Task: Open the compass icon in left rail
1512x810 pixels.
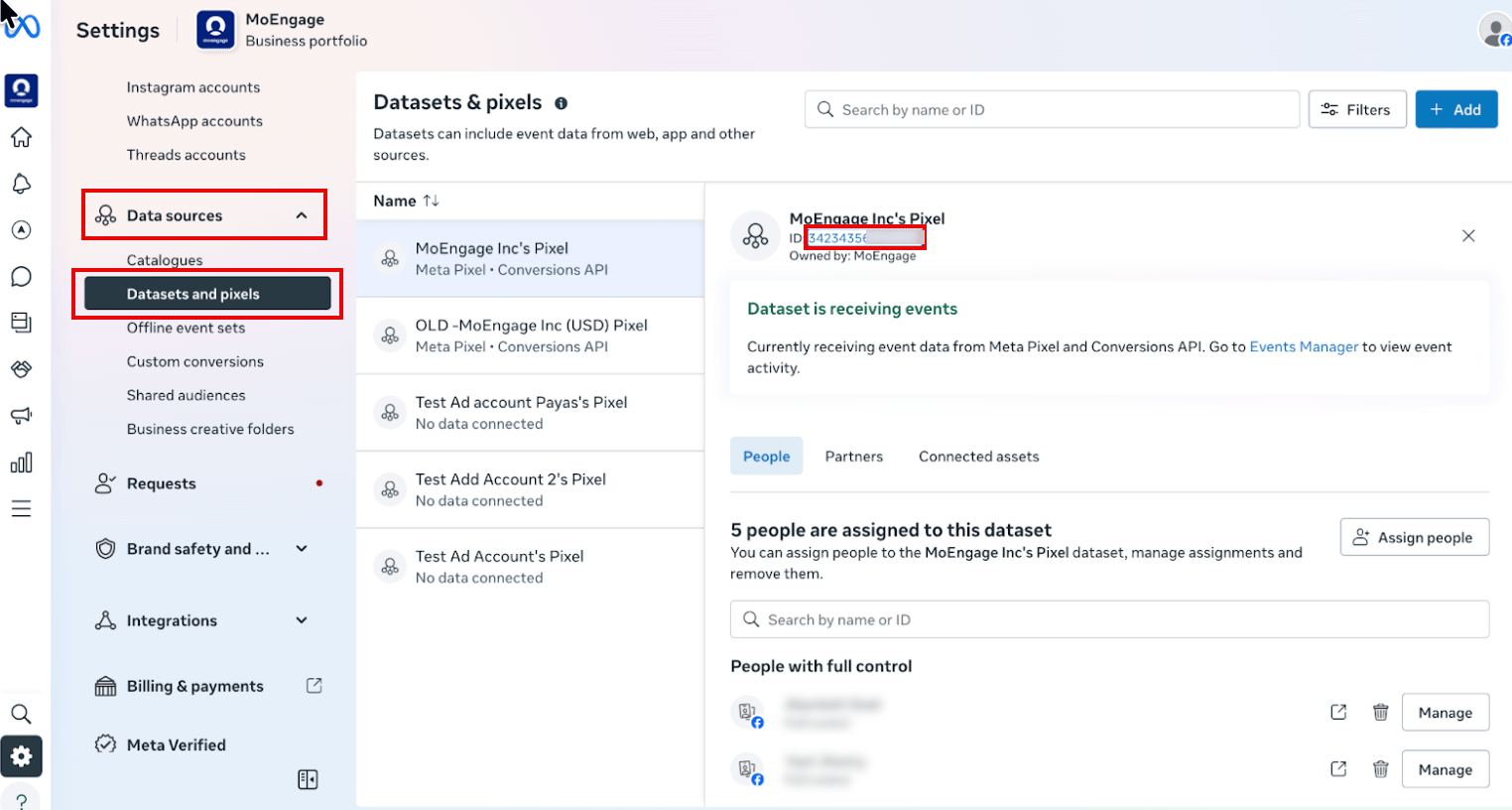Action: click(x=22, y=230)
